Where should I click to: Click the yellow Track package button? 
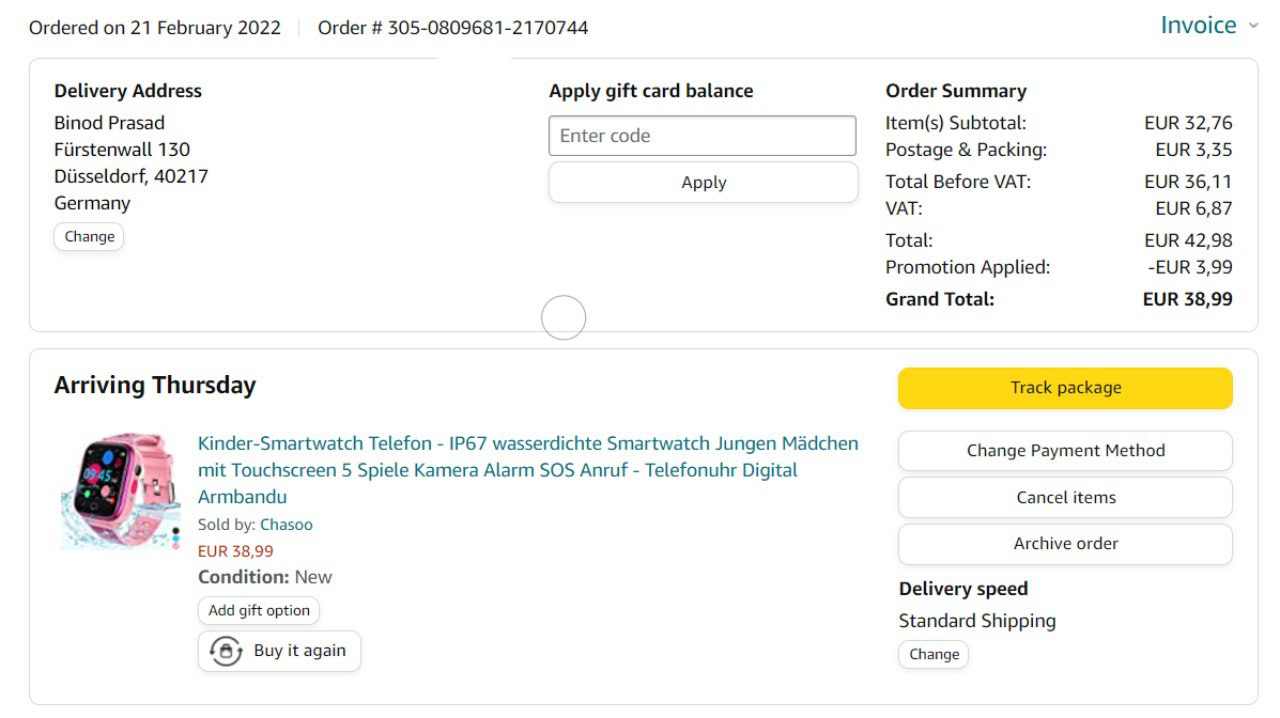click(x=1065, y=388)
